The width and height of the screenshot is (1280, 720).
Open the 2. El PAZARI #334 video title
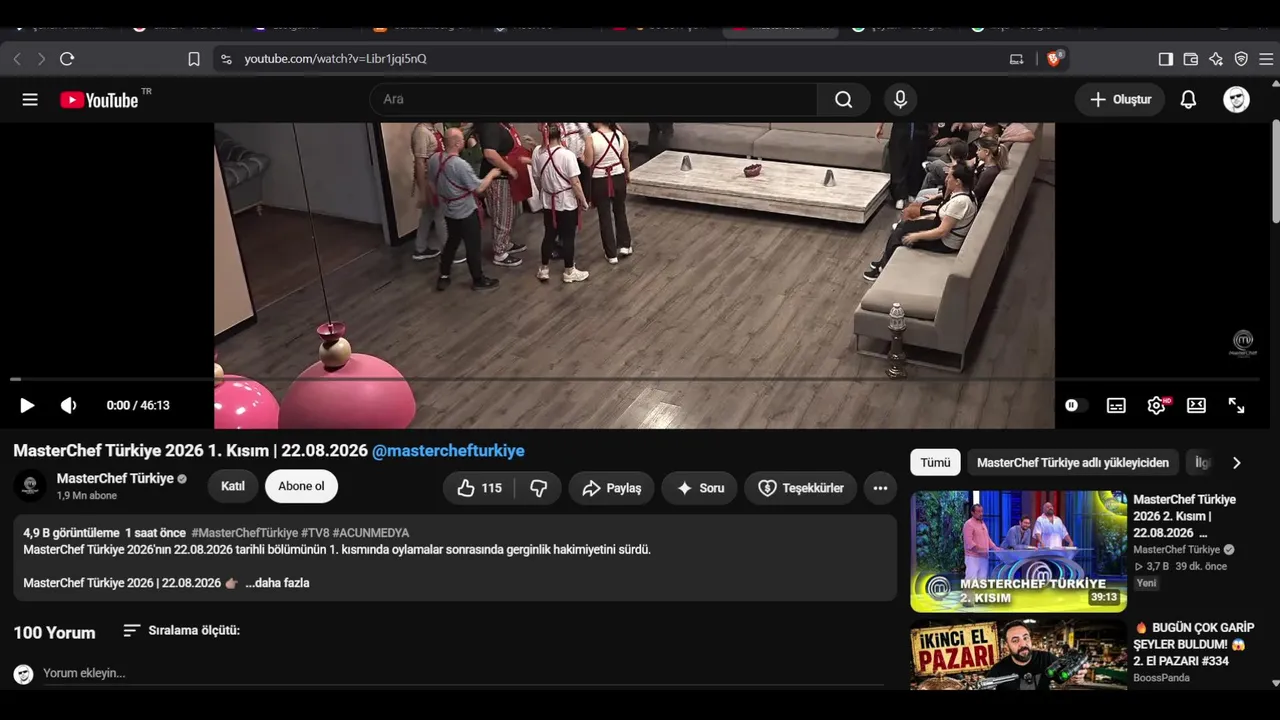click(x=1194, y=645)
